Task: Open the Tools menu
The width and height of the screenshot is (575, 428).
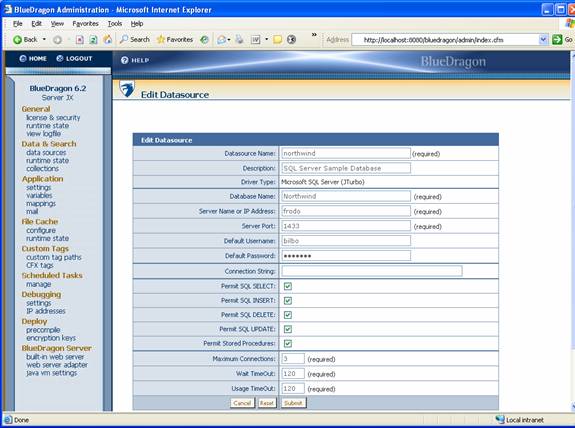Action: [x=115, y=23]
